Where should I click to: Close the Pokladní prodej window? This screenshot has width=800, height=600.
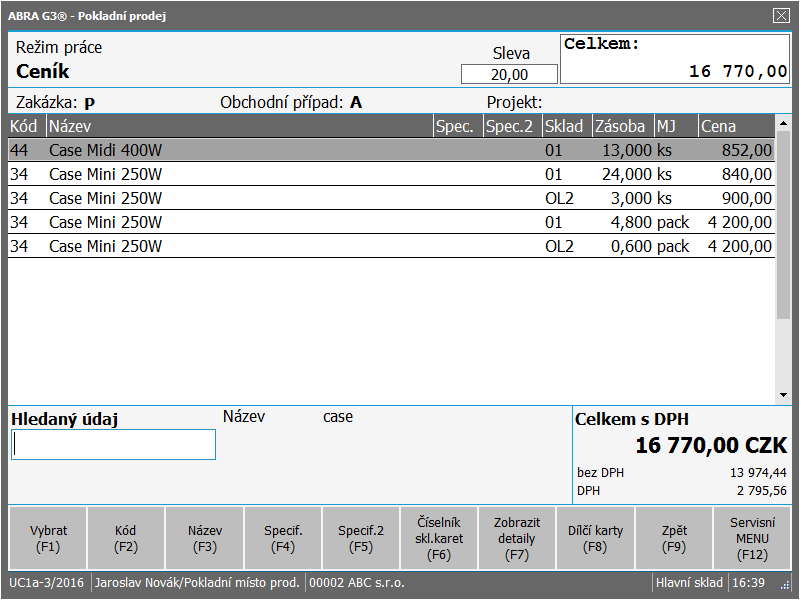tap(781, 15)
